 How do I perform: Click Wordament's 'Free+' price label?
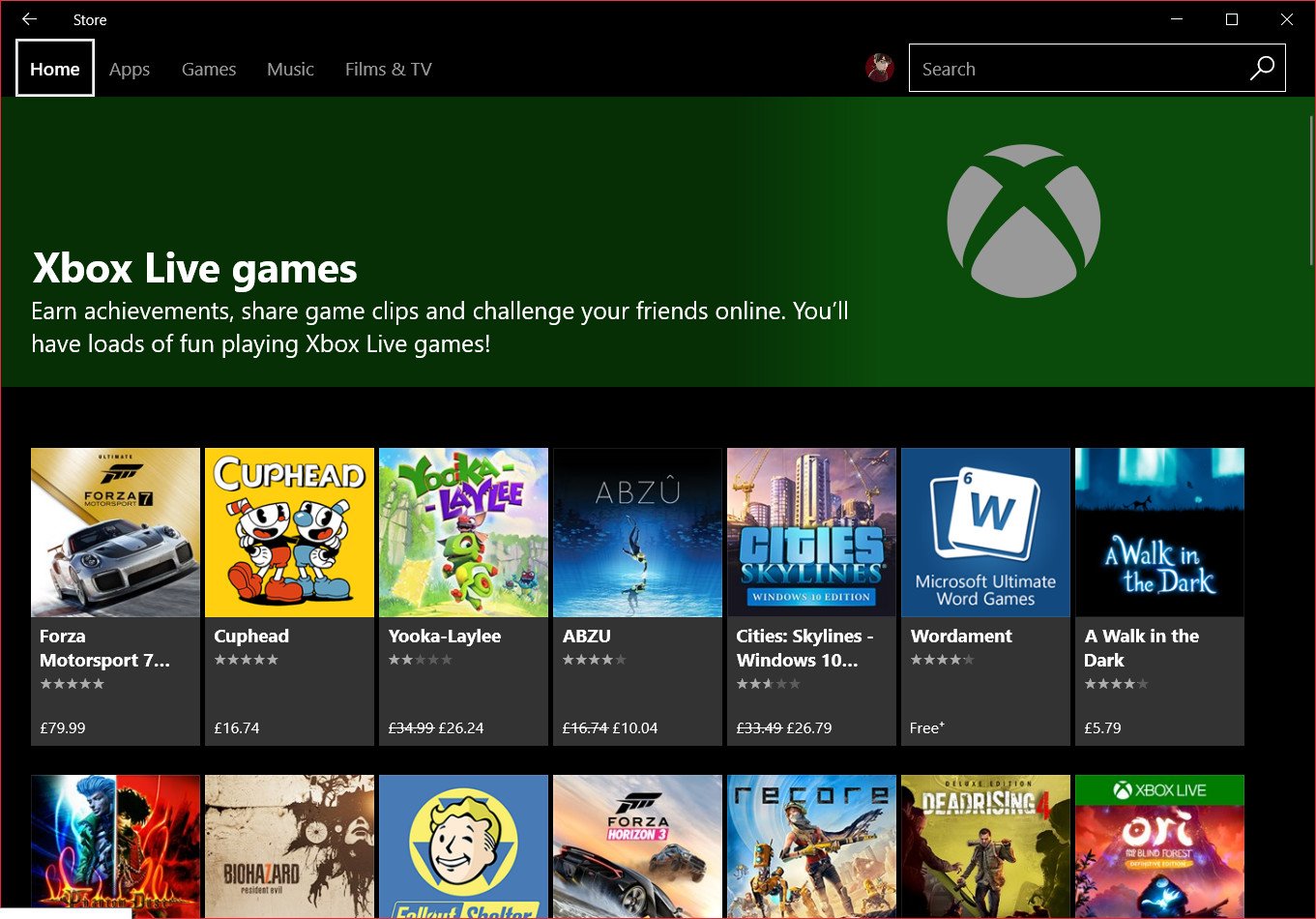click(927, 727)
